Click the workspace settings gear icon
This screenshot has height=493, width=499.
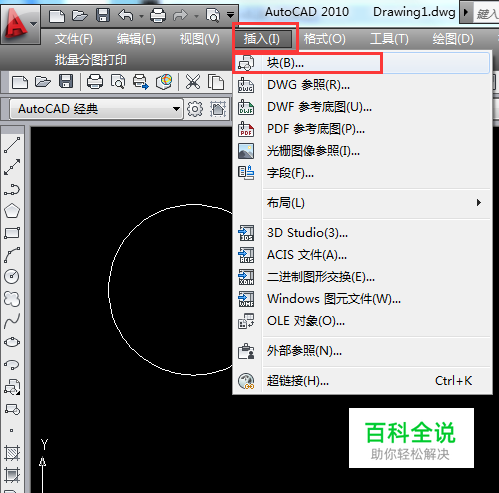pos(195,109)
